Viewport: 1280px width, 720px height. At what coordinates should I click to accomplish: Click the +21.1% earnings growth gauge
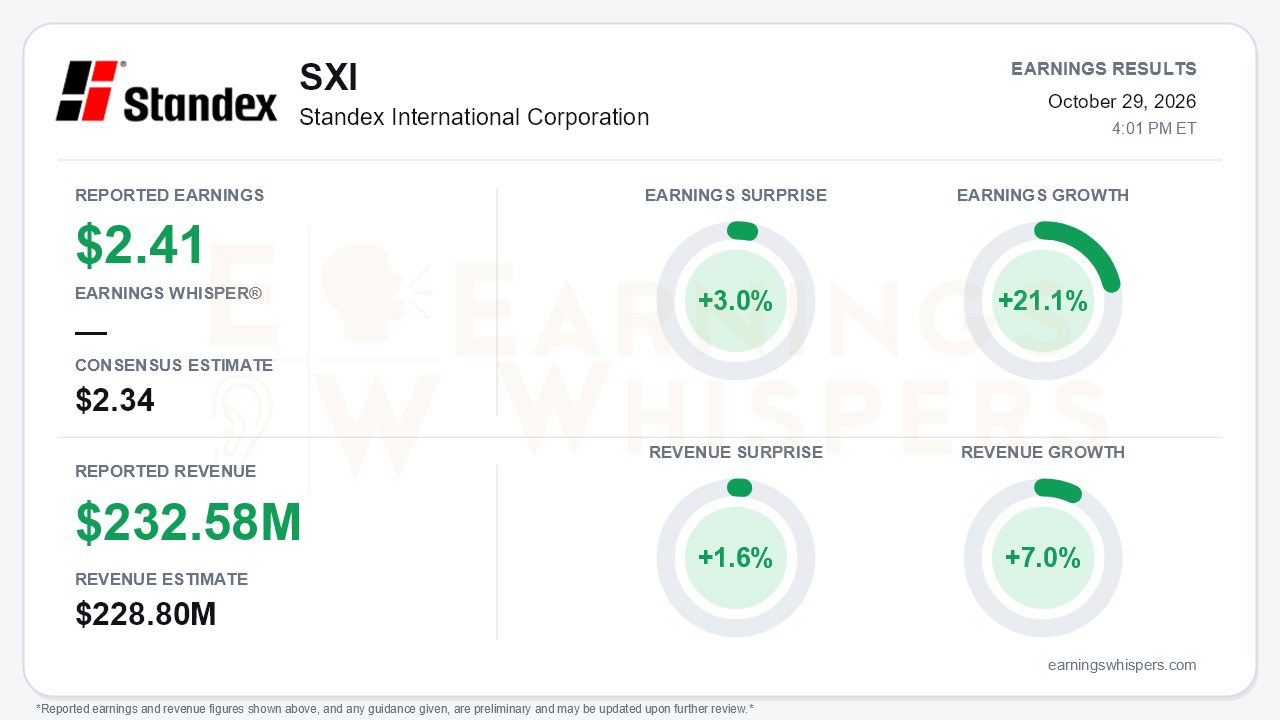1043,301
